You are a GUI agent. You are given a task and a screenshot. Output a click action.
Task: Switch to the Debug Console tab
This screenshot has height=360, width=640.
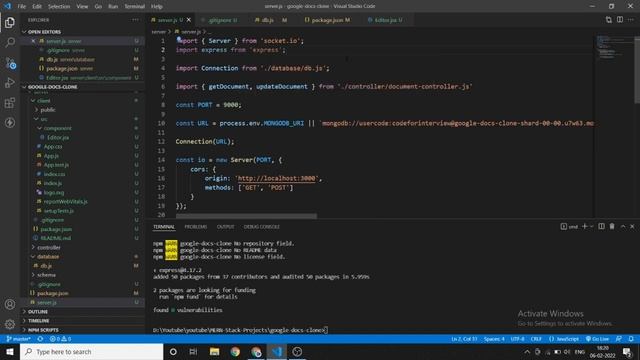click(262, 227)
